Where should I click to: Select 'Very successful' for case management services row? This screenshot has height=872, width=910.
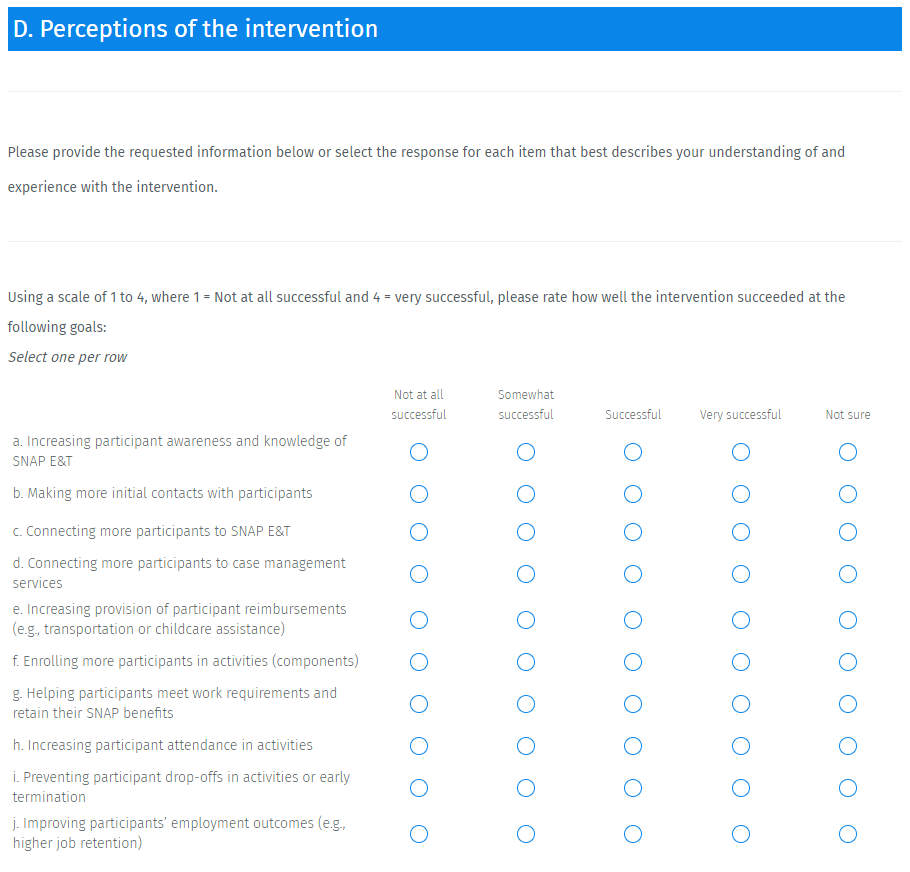(x=741, y=574)
